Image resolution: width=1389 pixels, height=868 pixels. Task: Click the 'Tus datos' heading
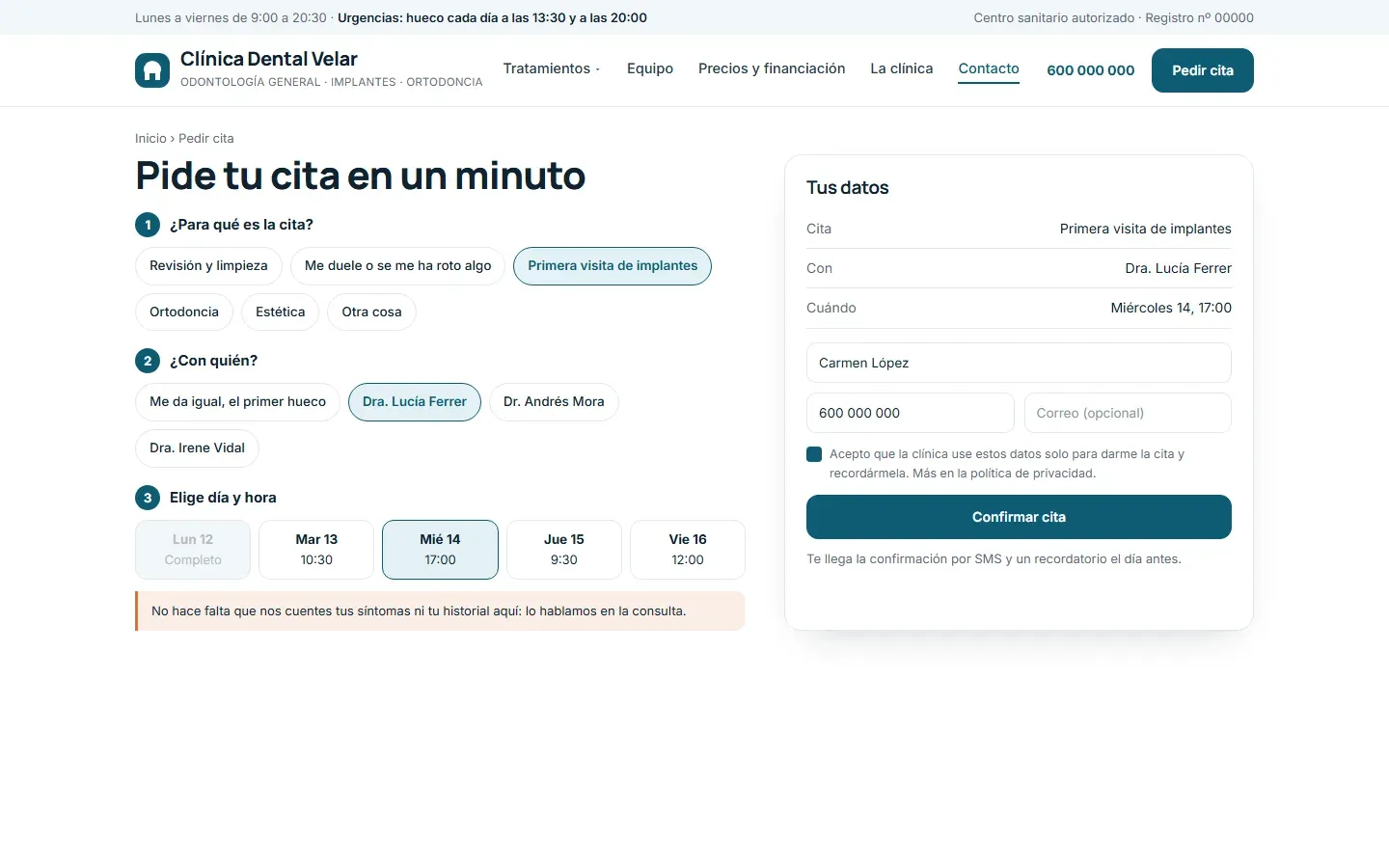pos(848,188)
